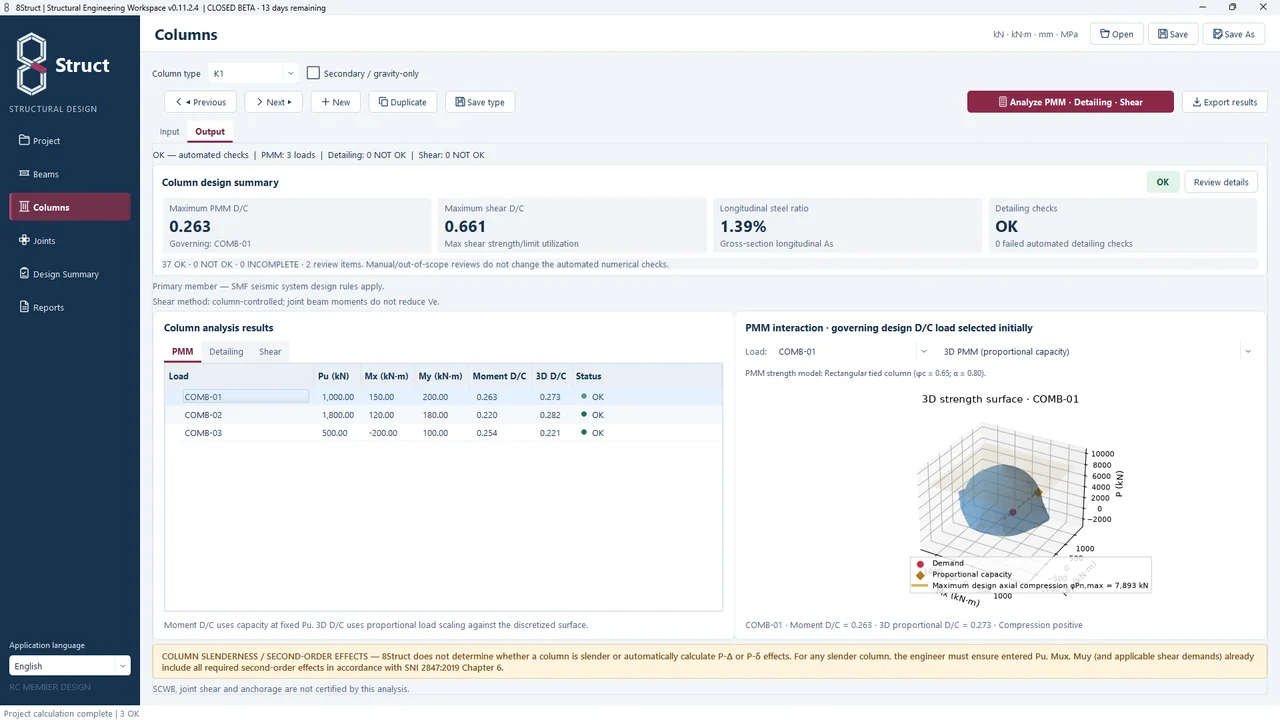Go to Next column type

click(274, 102)
